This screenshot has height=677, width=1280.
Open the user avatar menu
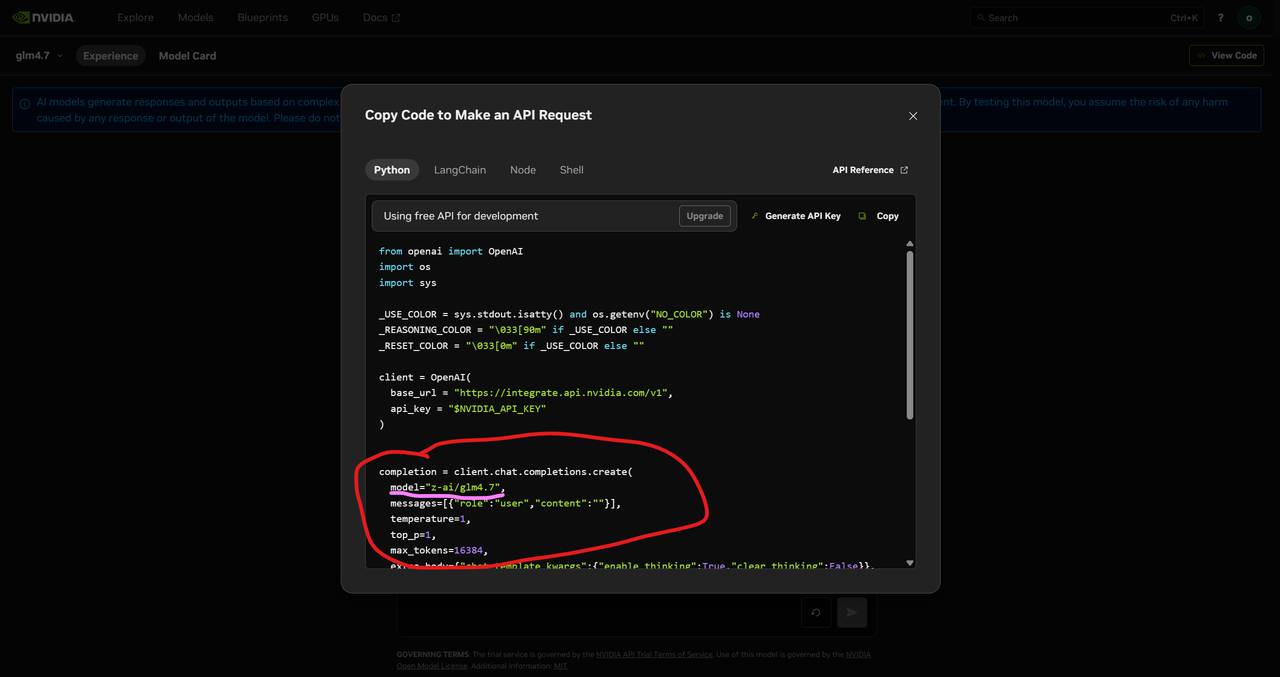tap(1249, 17)
